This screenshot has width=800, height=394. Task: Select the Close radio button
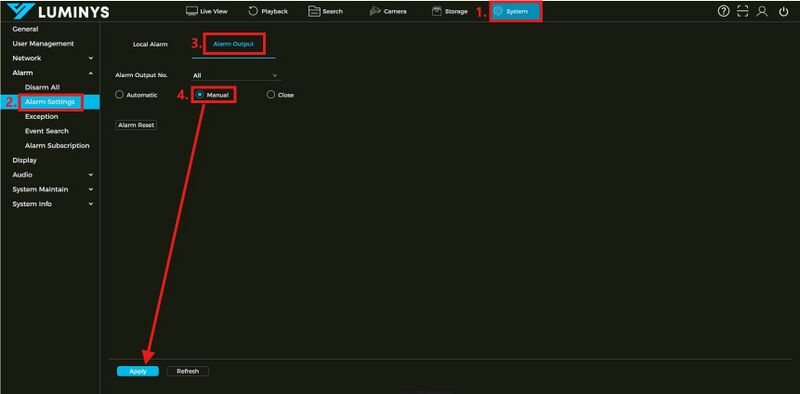(271, 95)
